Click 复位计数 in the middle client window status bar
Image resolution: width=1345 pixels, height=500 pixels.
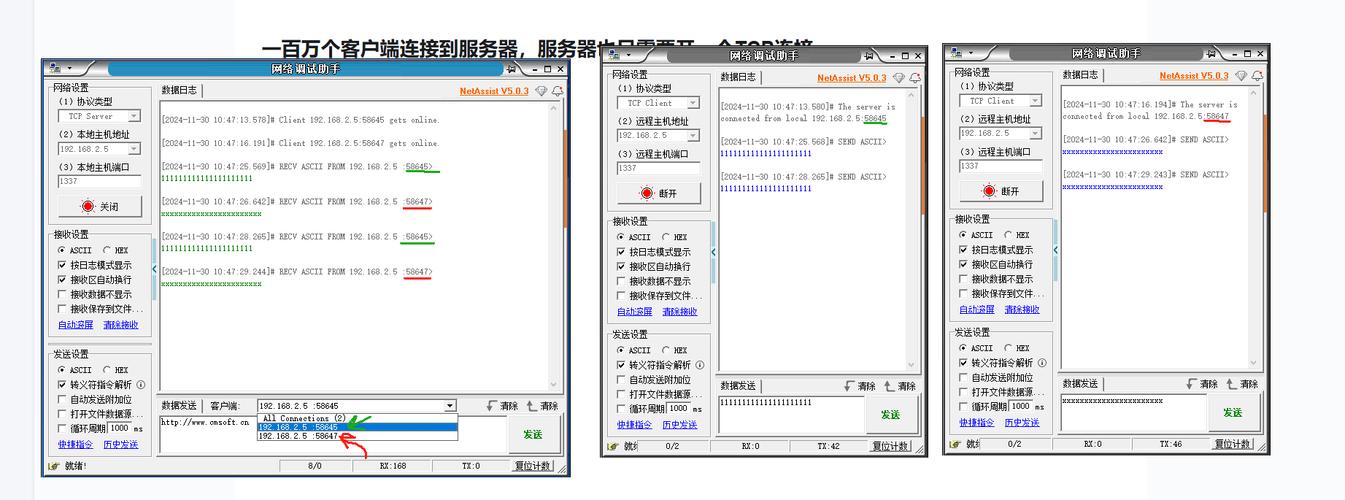tap(889, 447)
